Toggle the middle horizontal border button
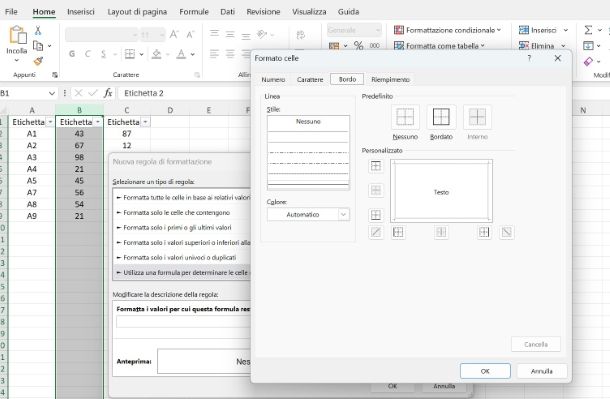This screenshot has width=610, height=399. click(x=376, y=190)
